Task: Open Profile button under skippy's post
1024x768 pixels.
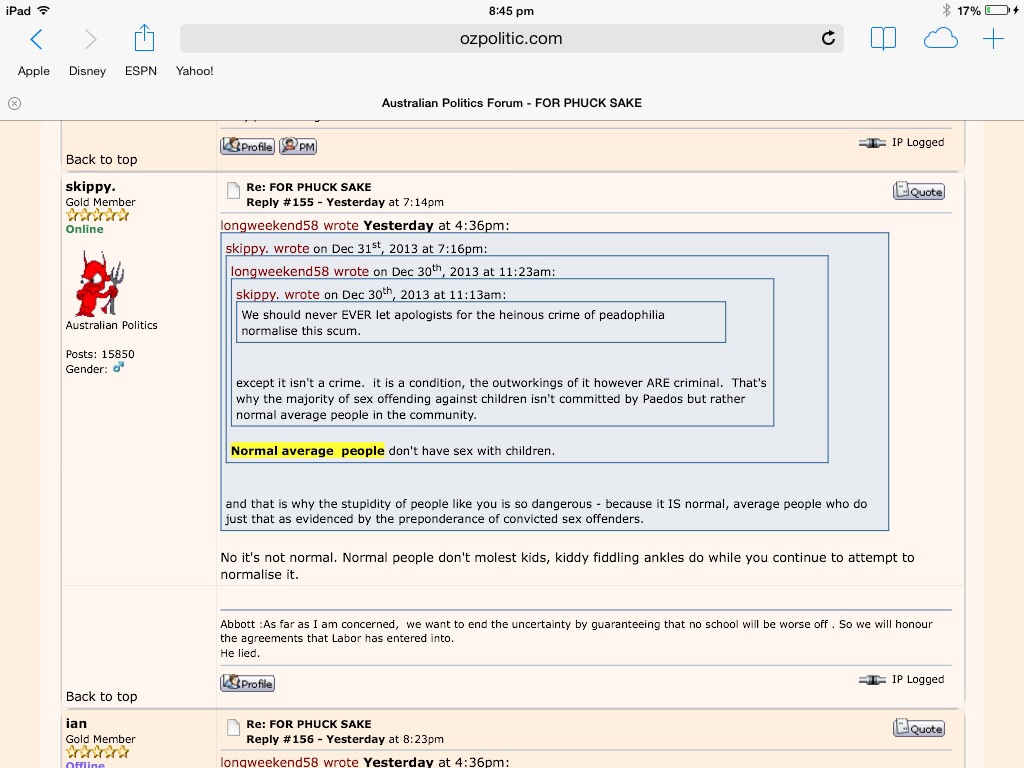Action: 247,684
